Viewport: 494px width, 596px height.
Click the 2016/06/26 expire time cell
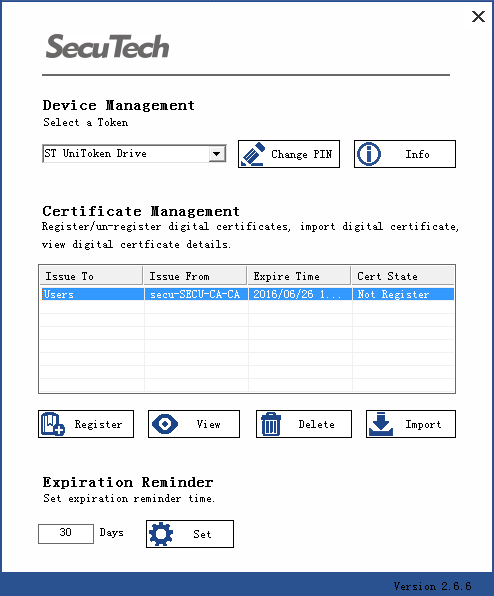click(300, 294)
